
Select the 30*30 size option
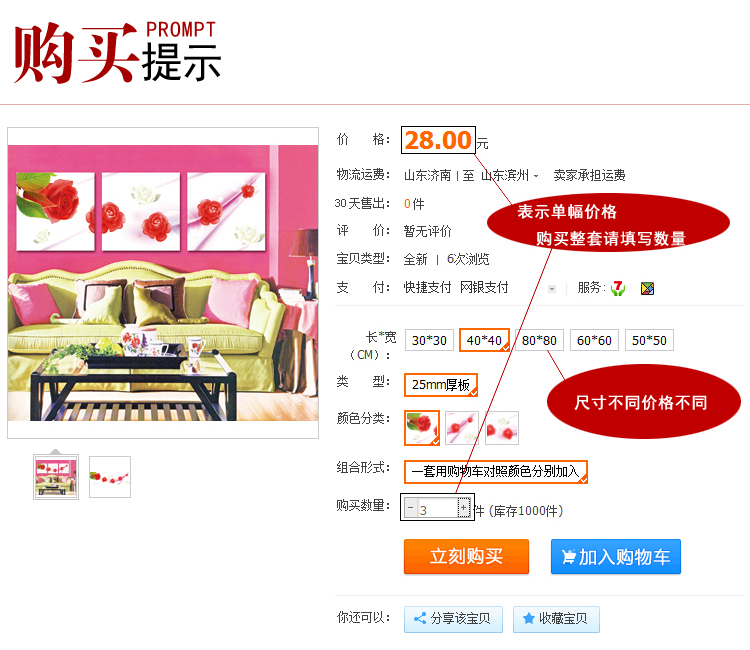coord(429,340)
